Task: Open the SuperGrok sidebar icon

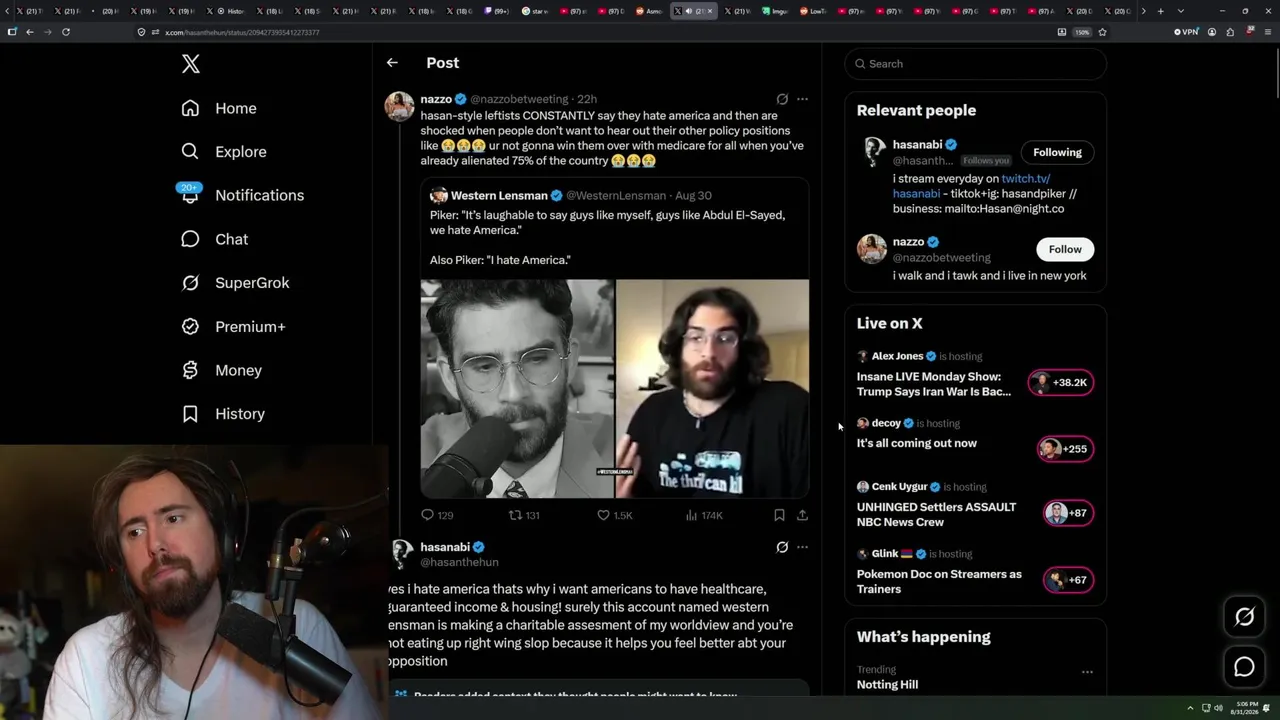Action: coord(190,283)
